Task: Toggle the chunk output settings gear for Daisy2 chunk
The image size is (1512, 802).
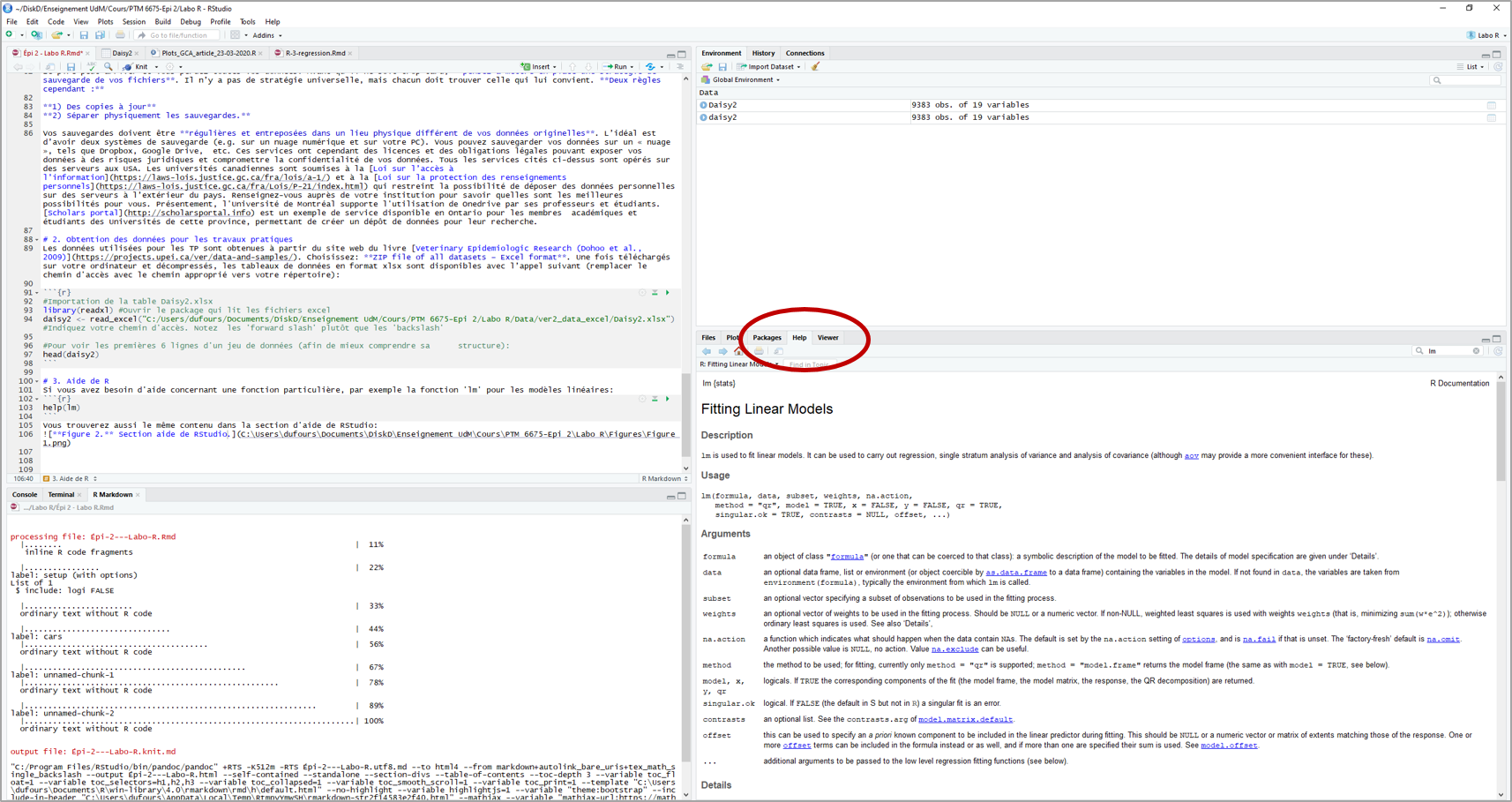Action: (641, 291)
